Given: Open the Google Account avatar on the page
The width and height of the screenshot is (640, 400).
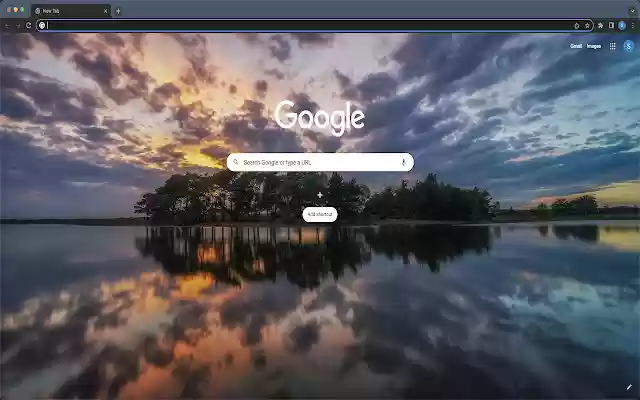Looking at the screenshot, I should tap(629, 46).
